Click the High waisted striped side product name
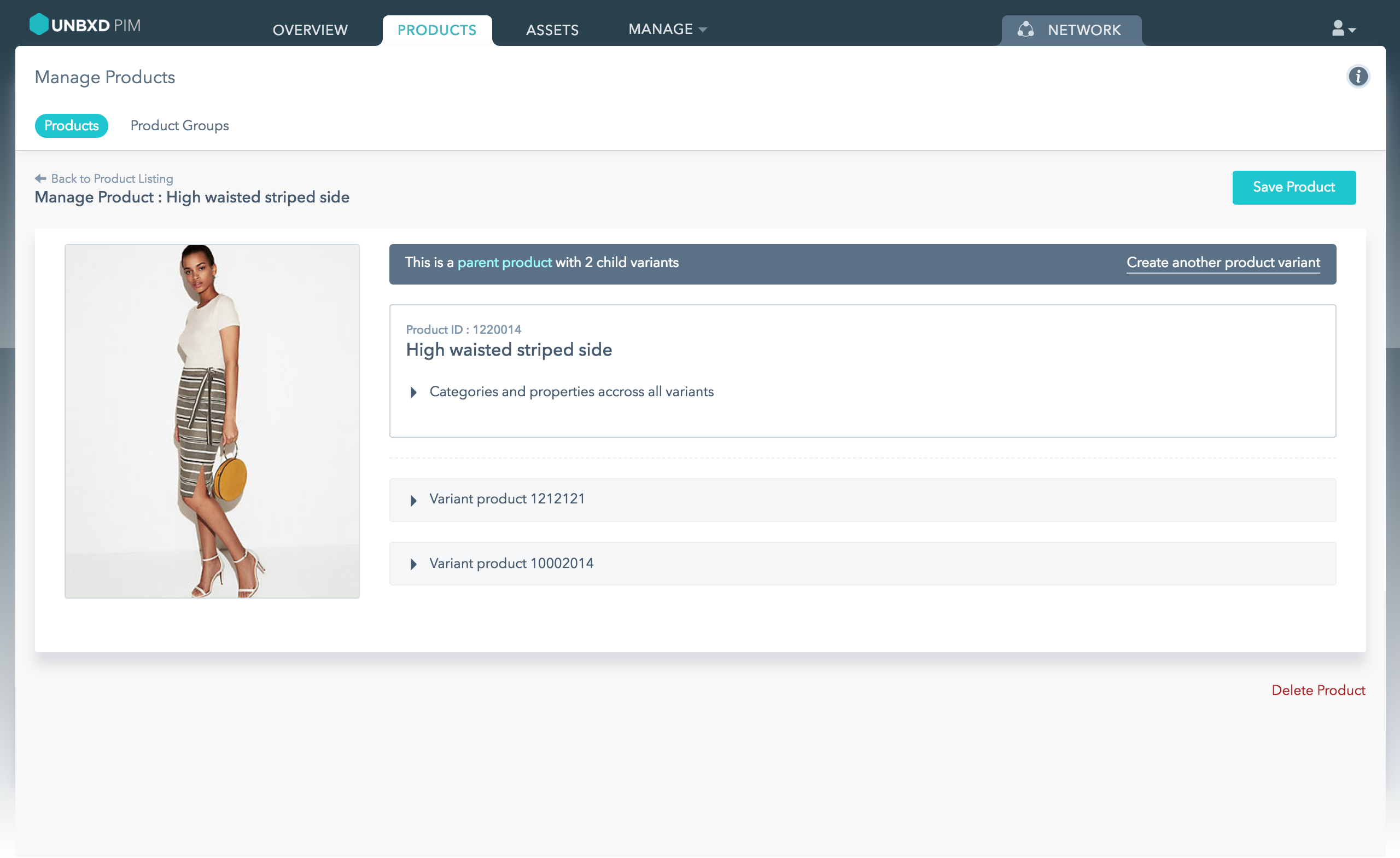This screenshot has height=858, width=1400. (x=509, y=350)
